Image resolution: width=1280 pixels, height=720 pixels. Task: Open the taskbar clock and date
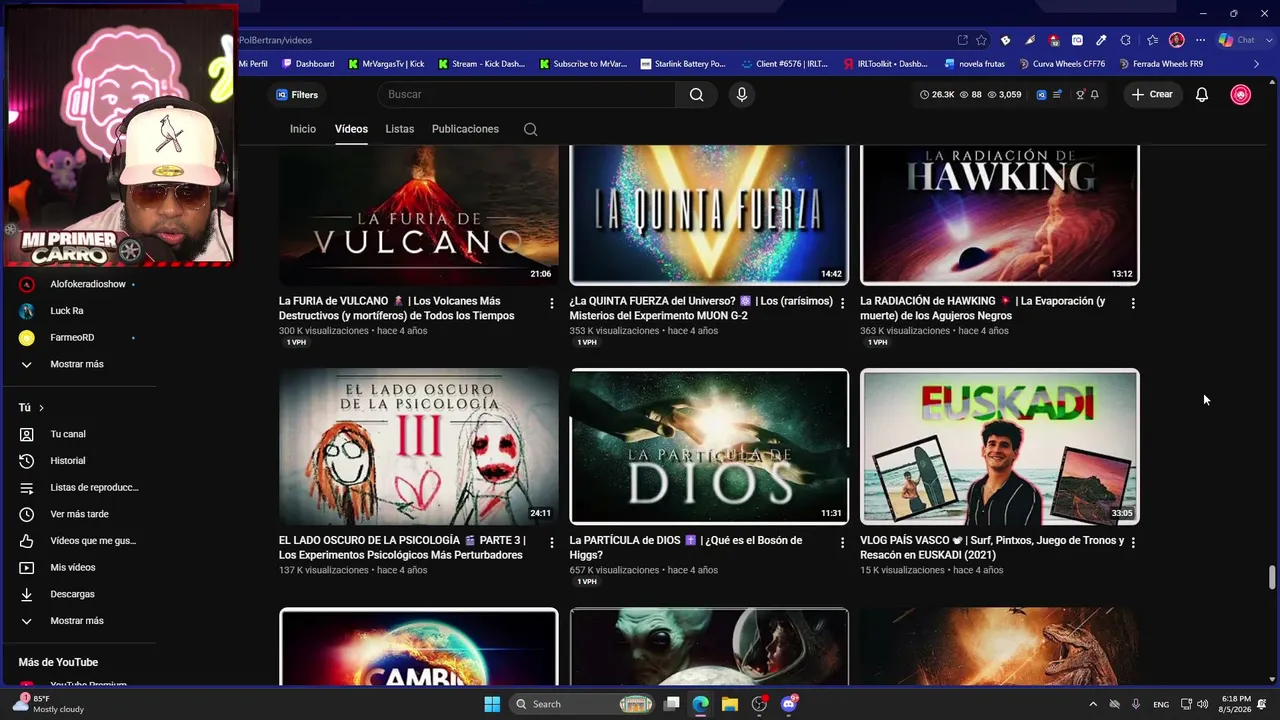(x=1236, y=704)
